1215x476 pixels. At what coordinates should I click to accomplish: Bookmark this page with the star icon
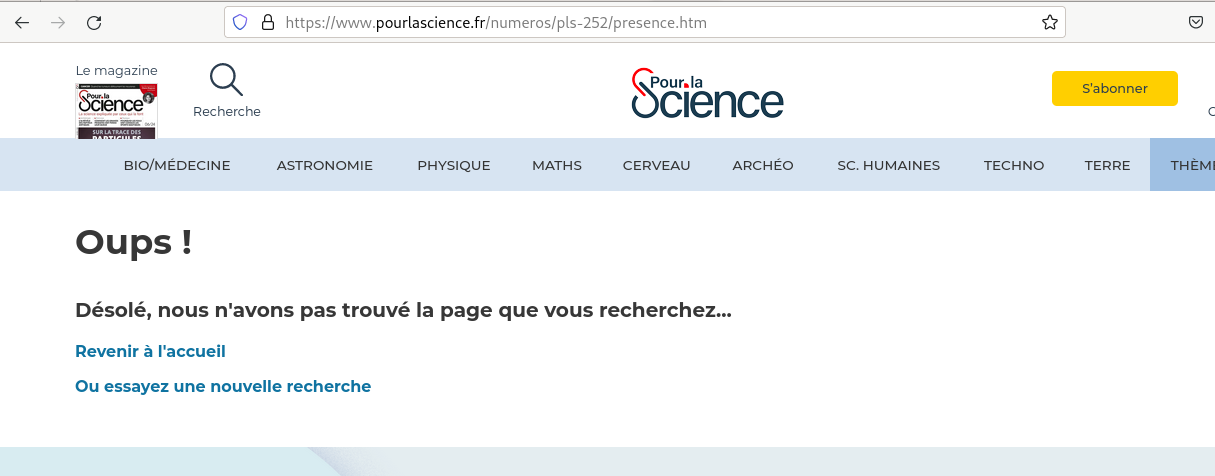[1050, 22]
